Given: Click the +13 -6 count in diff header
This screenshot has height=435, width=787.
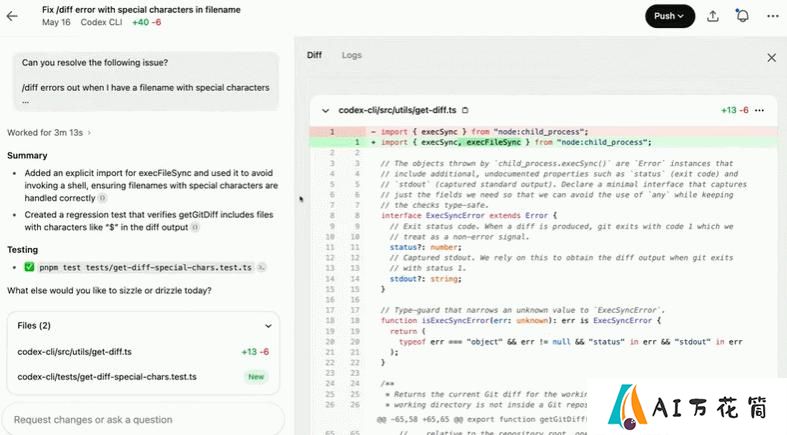Looking at the screenshot, I should (x=734, y=110).
